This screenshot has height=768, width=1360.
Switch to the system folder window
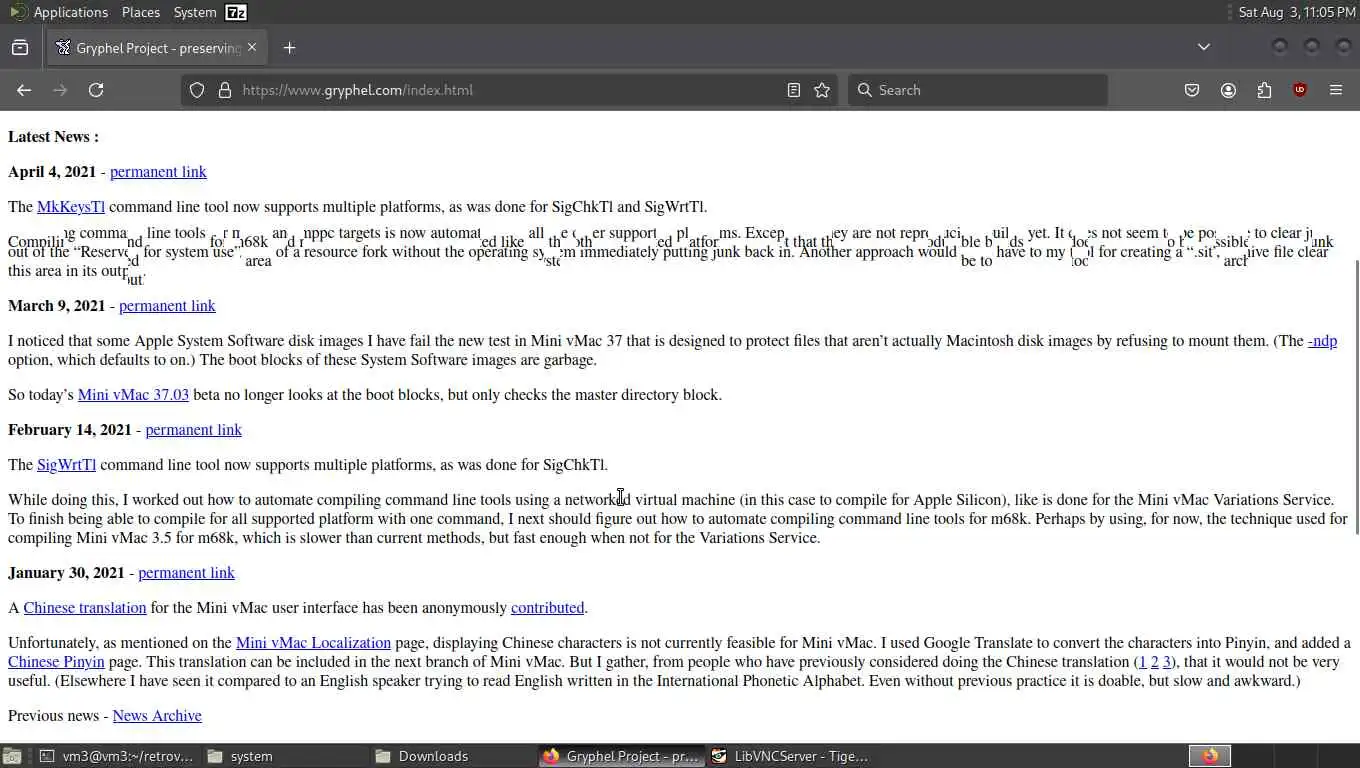(285, 756)
